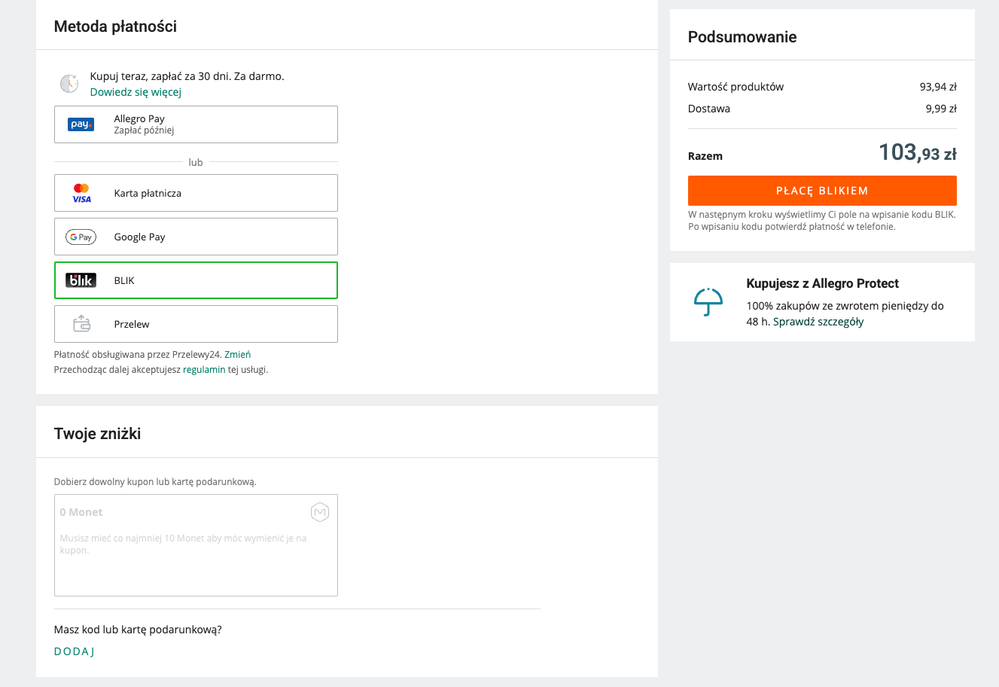Click the clock icon beside pay-later text

(69, 84)
